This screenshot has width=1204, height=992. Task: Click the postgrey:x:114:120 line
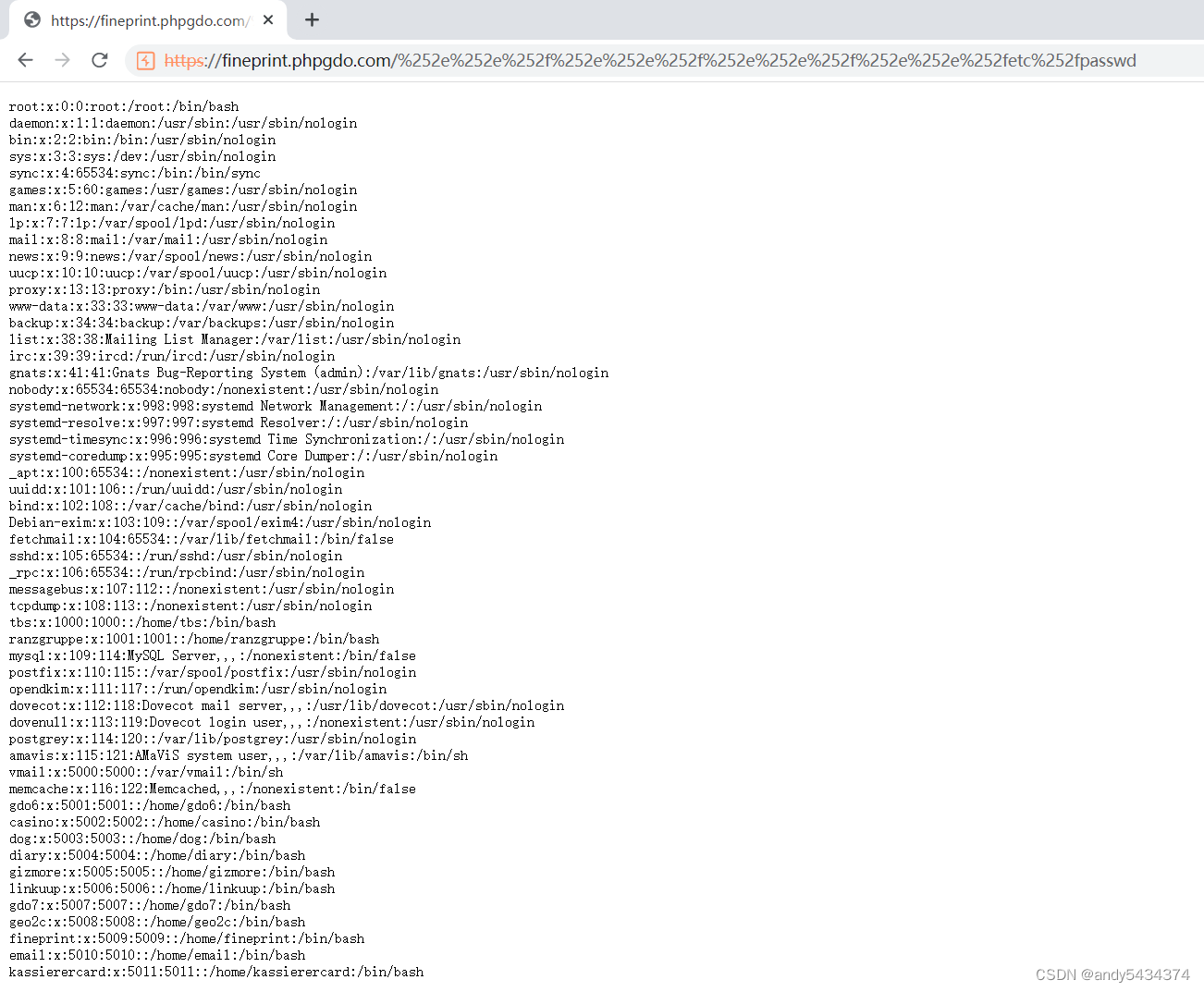click(213, 739)
